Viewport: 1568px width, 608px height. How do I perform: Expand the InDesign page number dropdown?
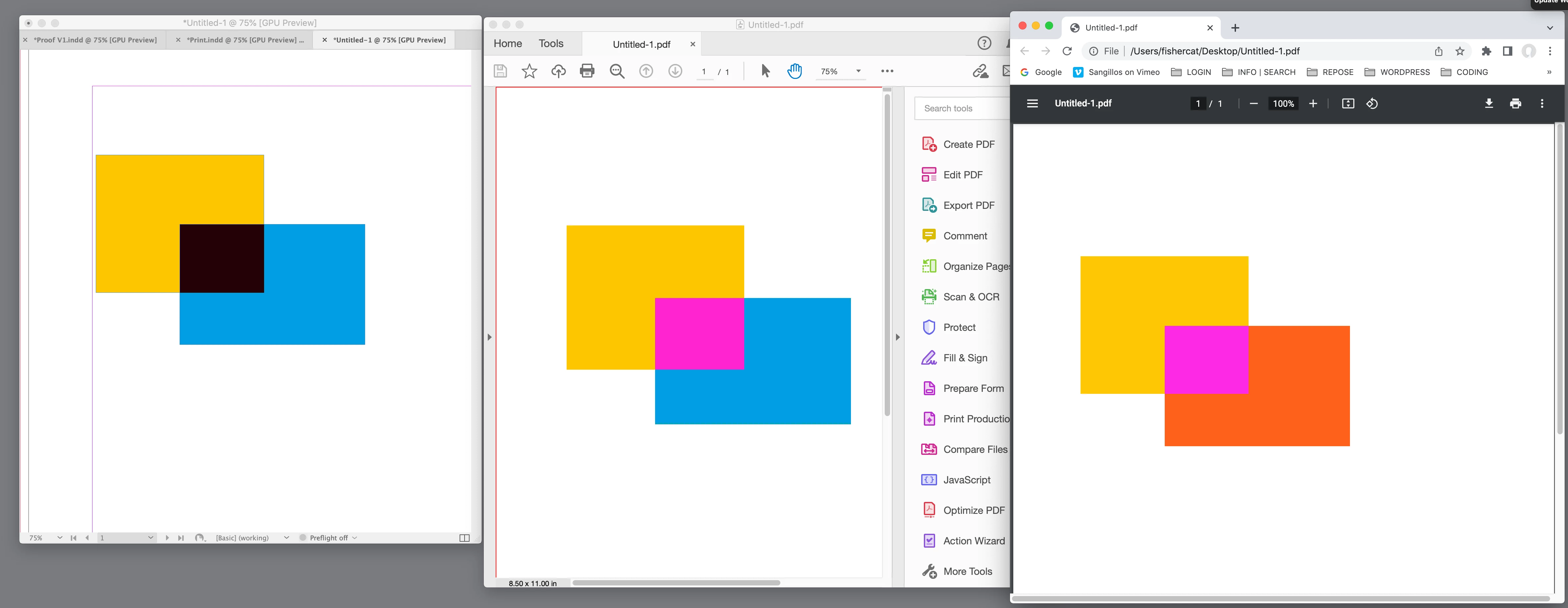tap(150, 538)
